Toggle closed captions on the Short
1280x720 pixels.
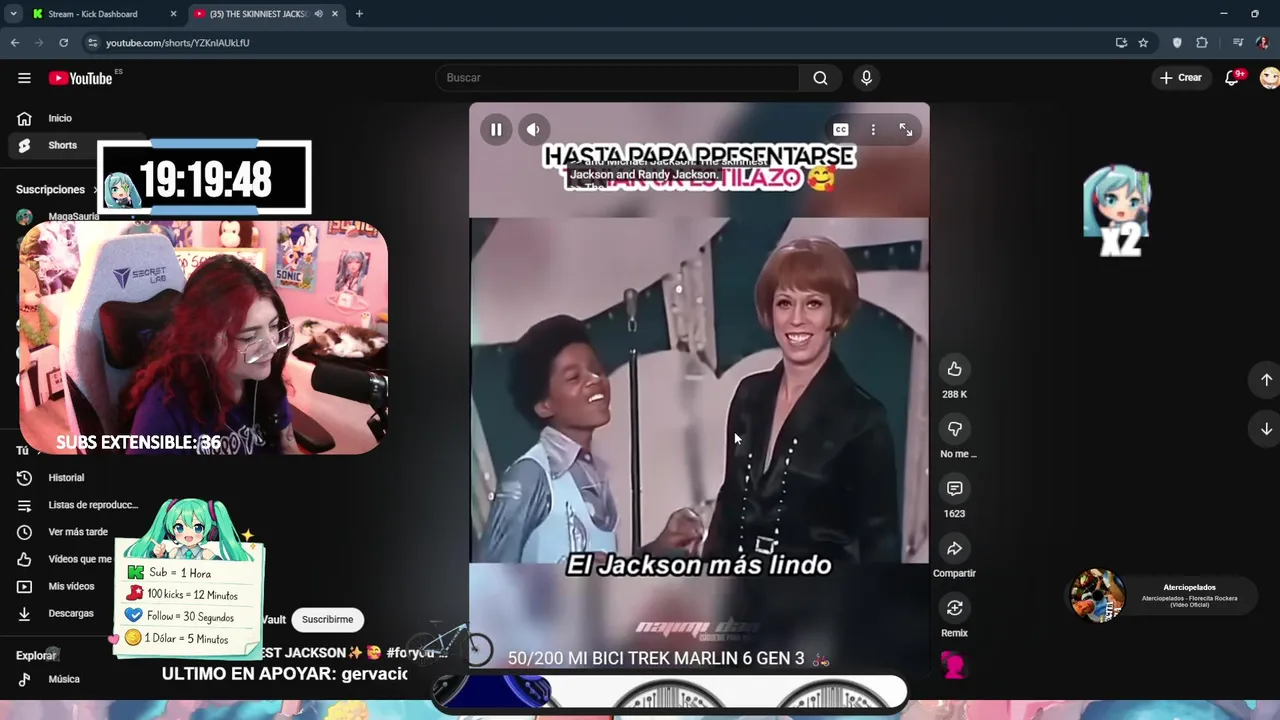point(841,130)
